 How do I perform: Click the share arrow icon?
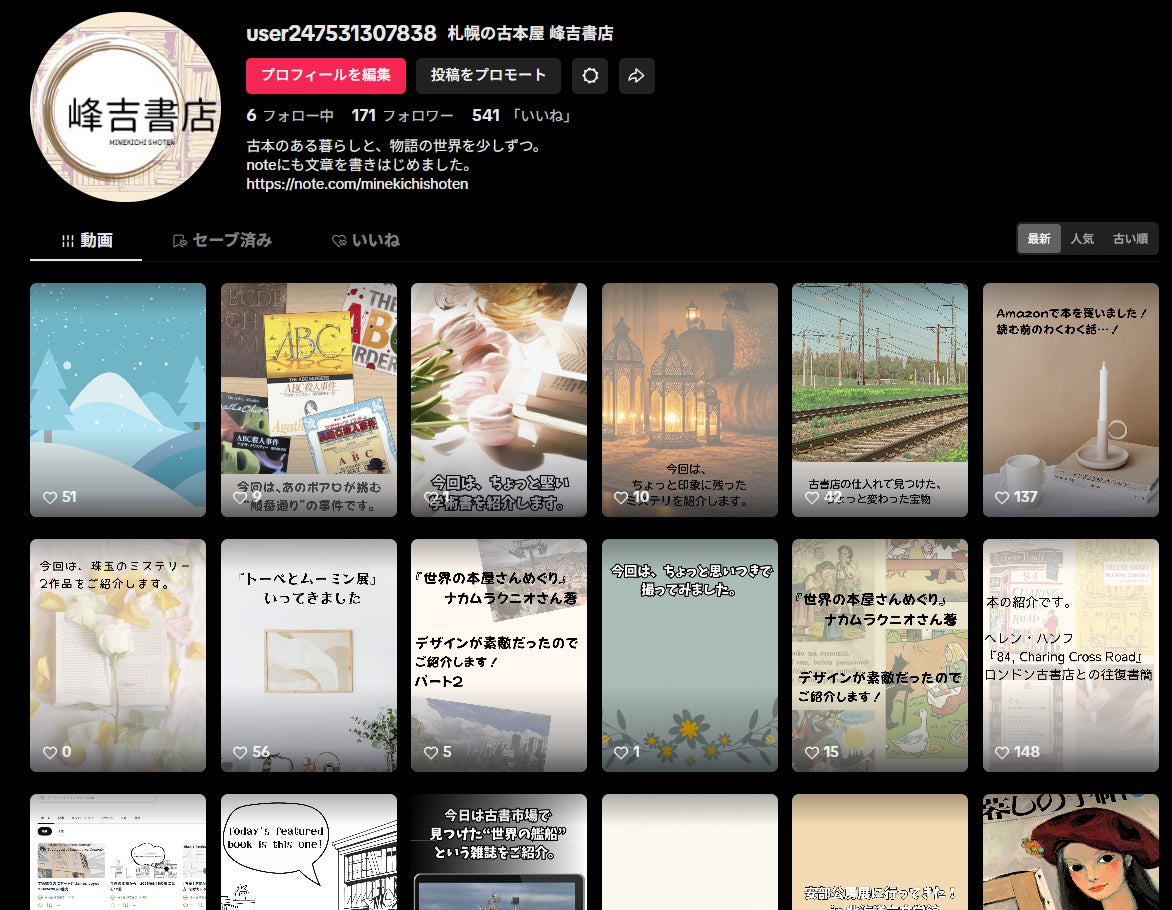click(x=636, y=76)
